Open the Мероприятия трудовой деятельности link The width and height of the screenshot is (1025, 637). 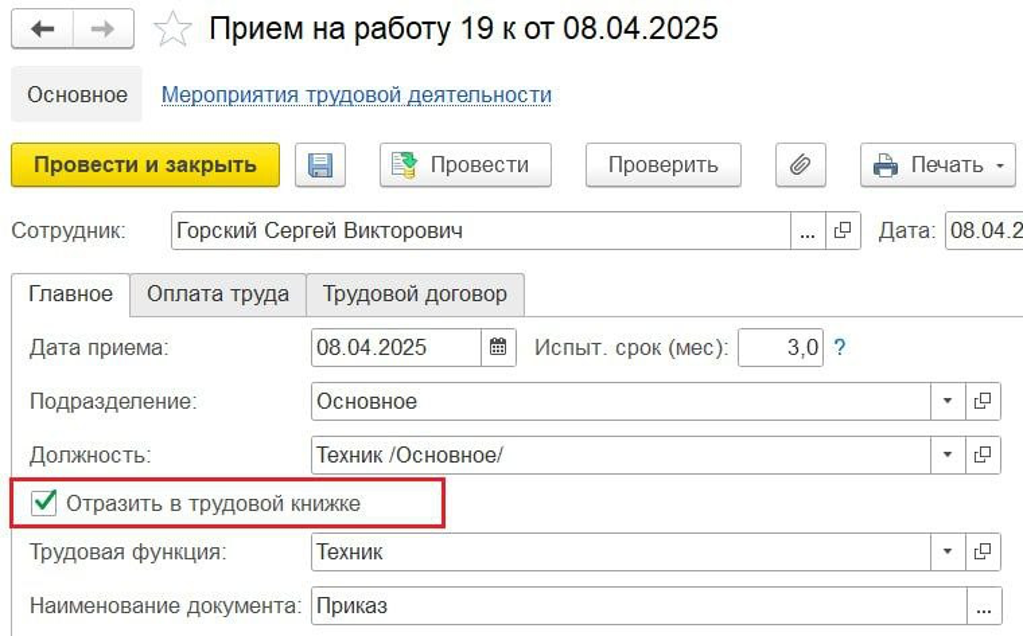pyautogui.click(x=357, y=95)
